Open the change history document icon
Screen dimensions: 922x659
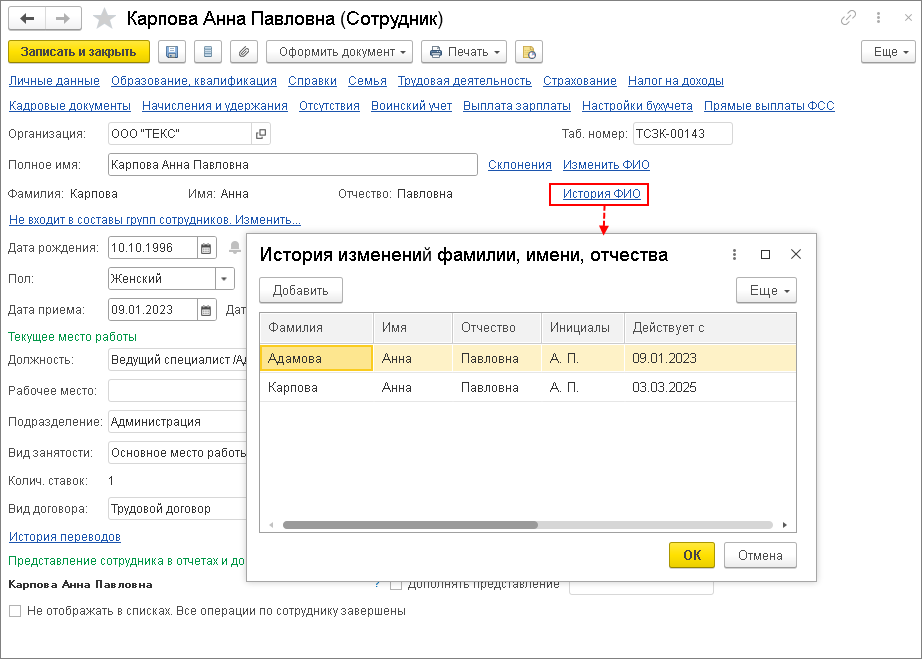529,52
